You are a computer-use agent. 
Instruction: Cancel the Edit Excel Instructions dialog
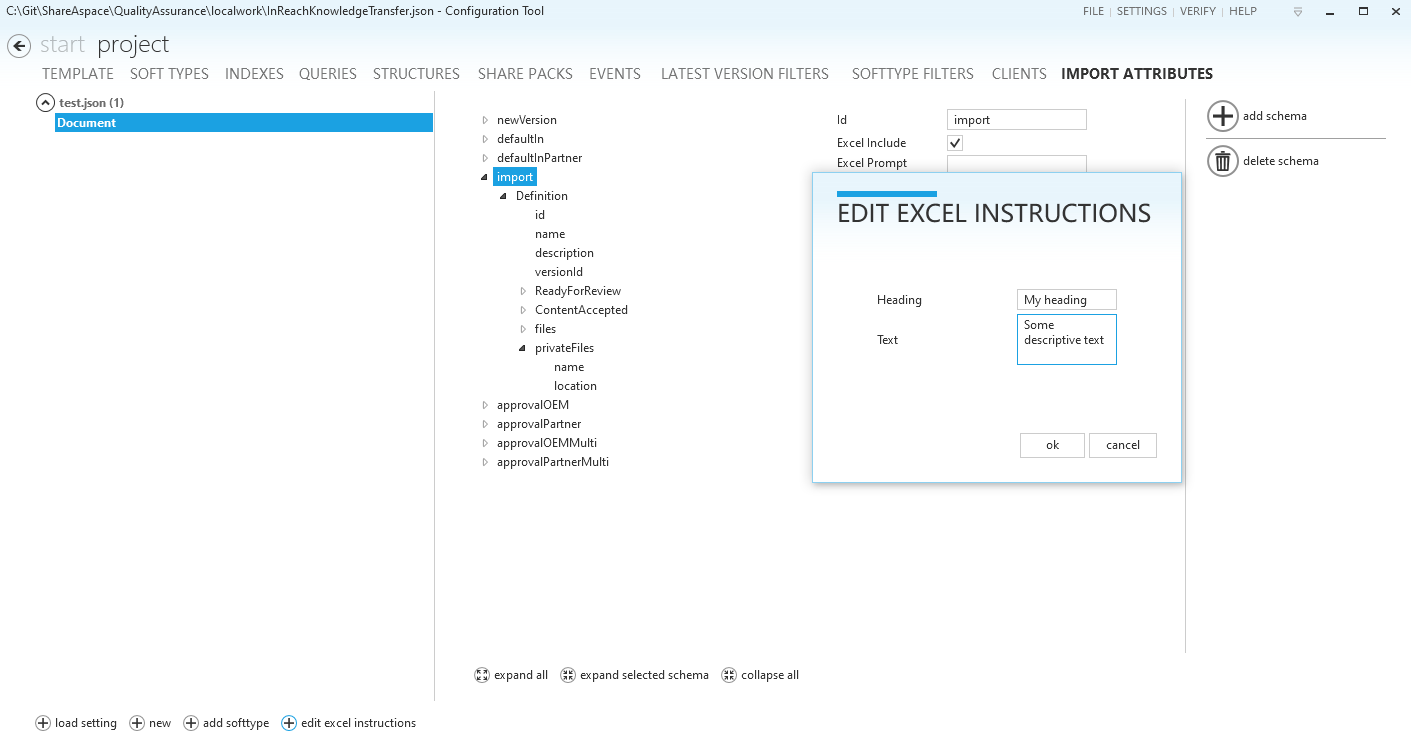[1122, 445]
